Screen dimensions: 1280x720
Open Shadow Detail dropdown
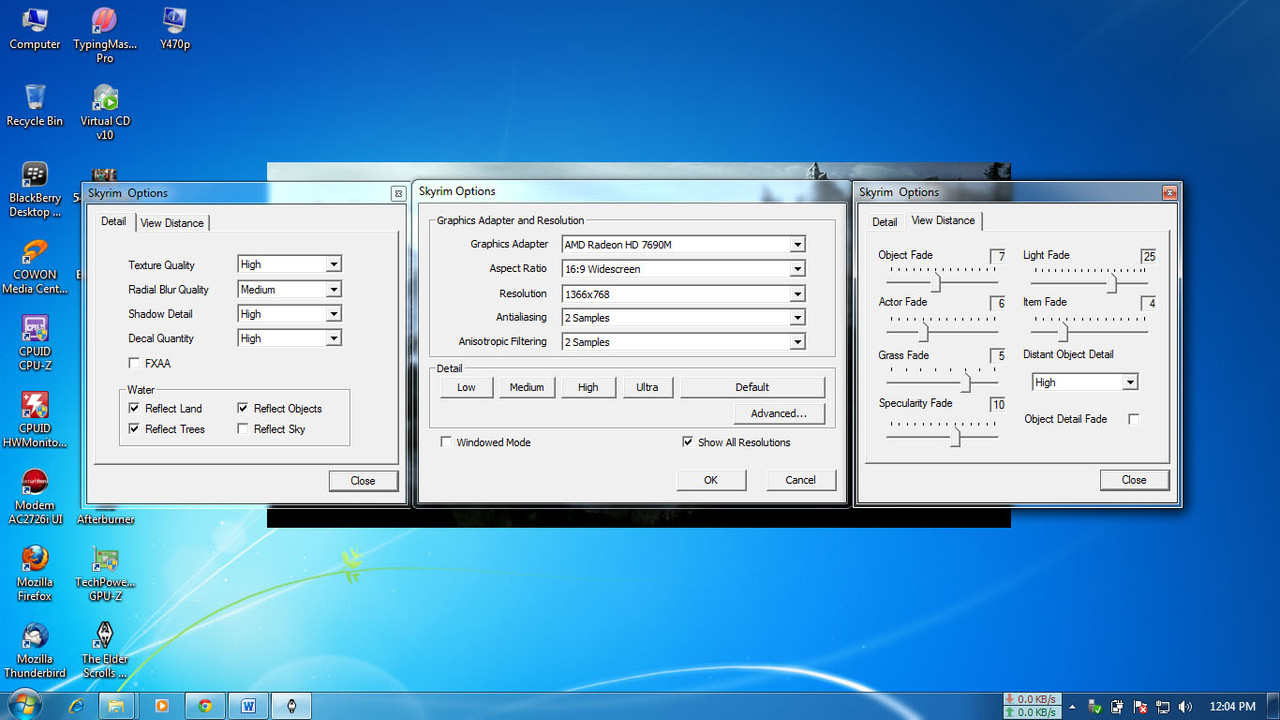(290, 314)
